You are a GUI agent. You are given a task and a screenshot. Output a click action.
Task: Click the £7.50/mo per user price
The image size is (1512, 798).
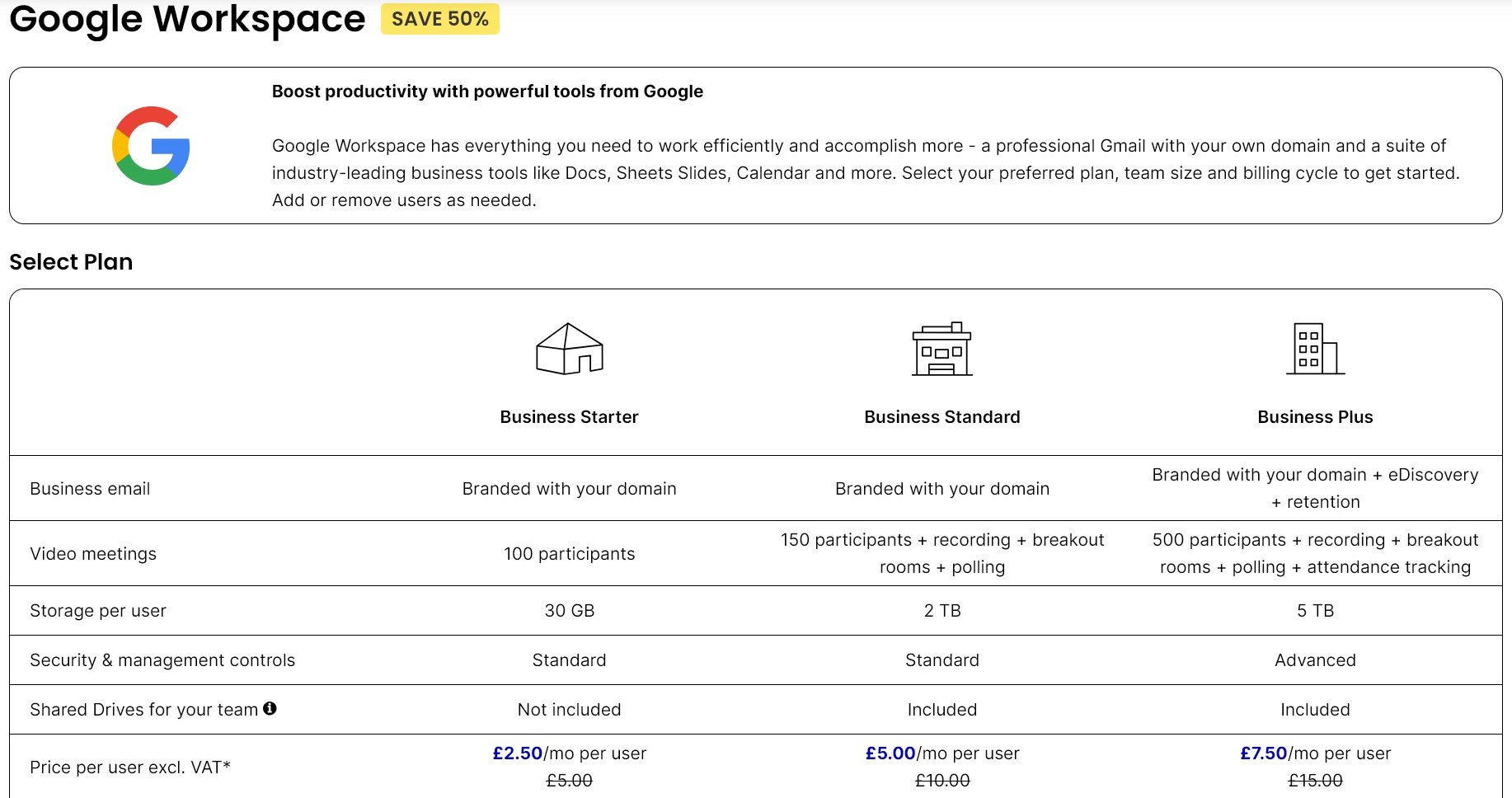coord(1316,753)
